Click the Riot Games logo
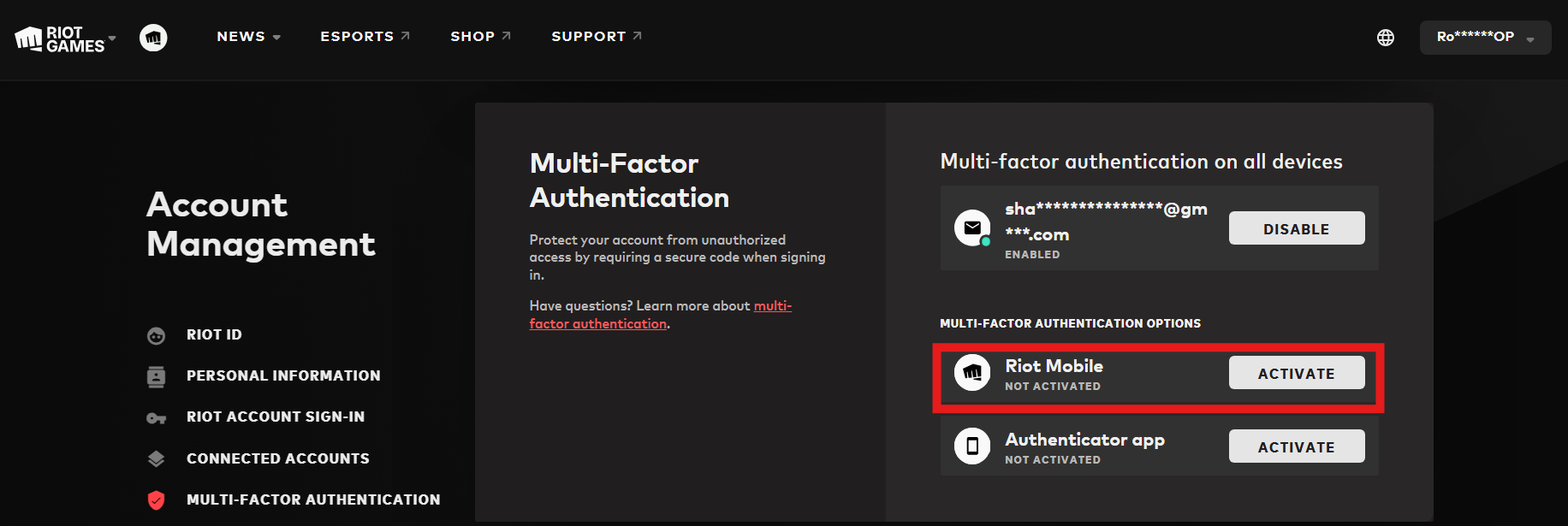 point(59,38)
